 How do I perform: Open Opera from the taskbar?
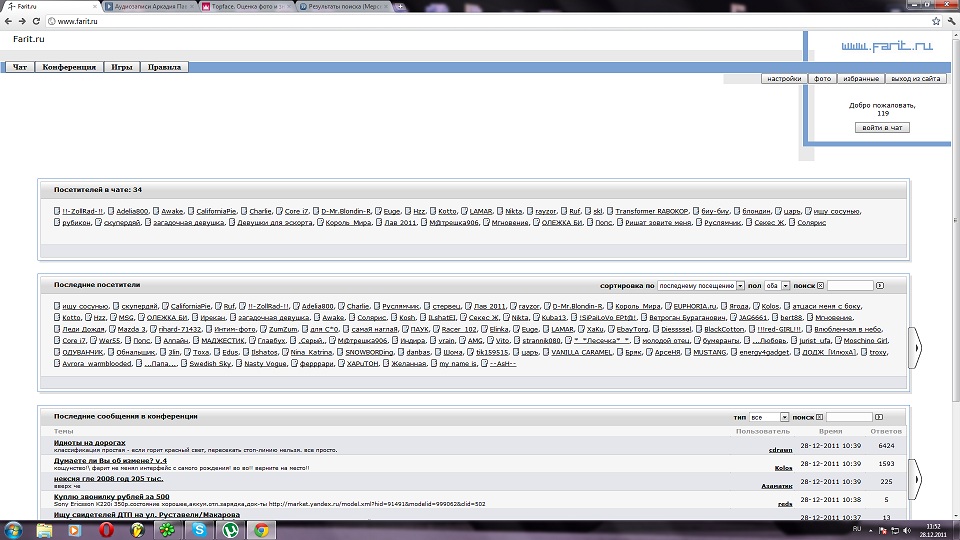[107, 530]
